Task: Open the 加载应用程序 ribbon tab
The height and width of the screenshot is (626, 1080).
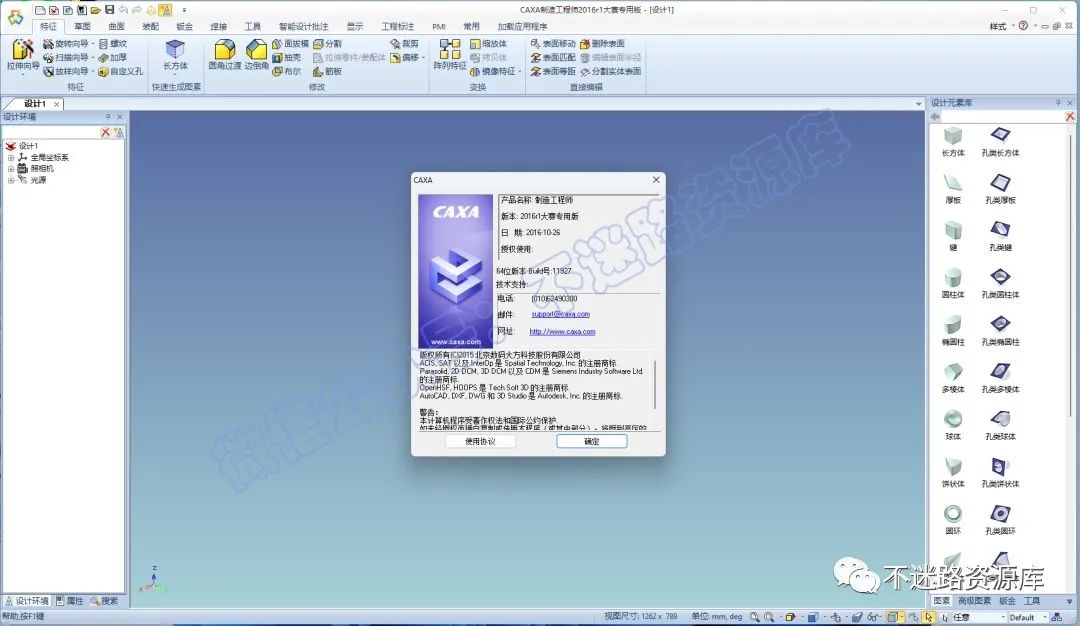Action: click(x=522, y=26)
